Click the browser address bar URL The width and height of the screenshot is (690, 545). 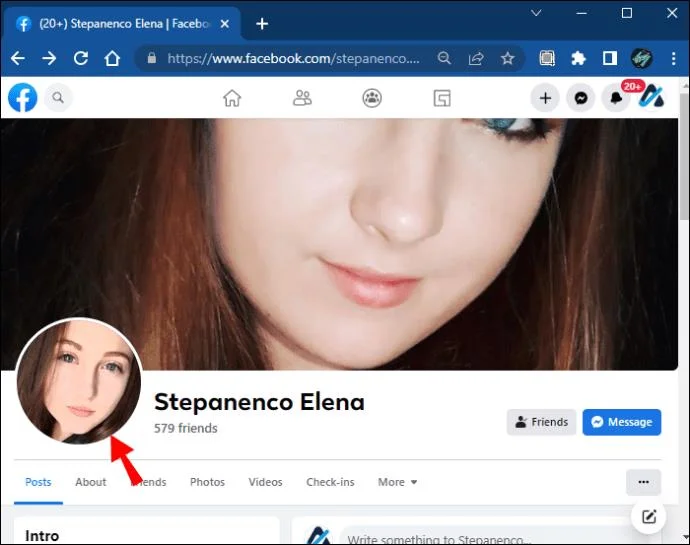coord(293,58)
